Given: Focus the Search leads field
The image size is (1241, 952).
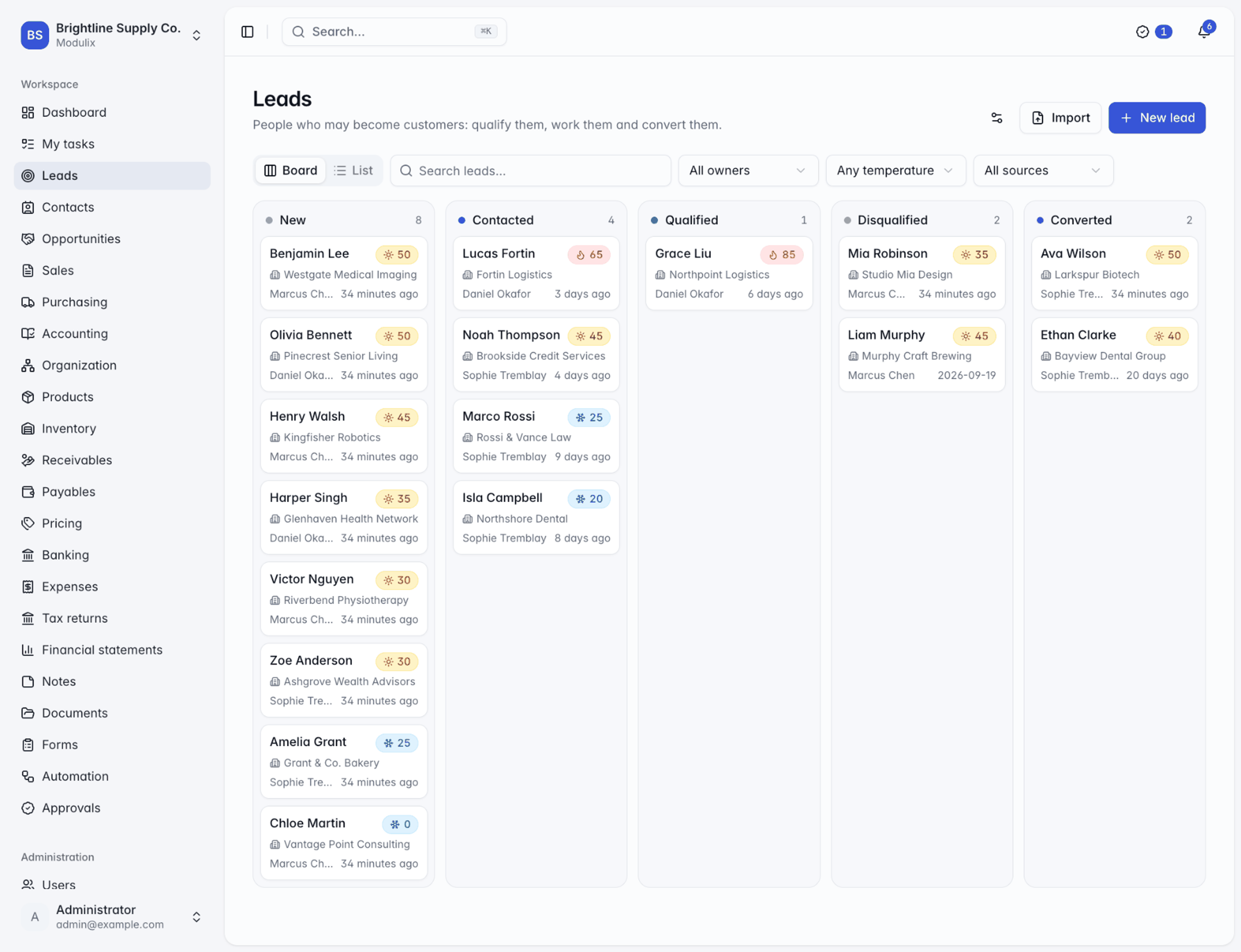Looking at the screenshot, I should pyautogui.click(x=530, y=171).
